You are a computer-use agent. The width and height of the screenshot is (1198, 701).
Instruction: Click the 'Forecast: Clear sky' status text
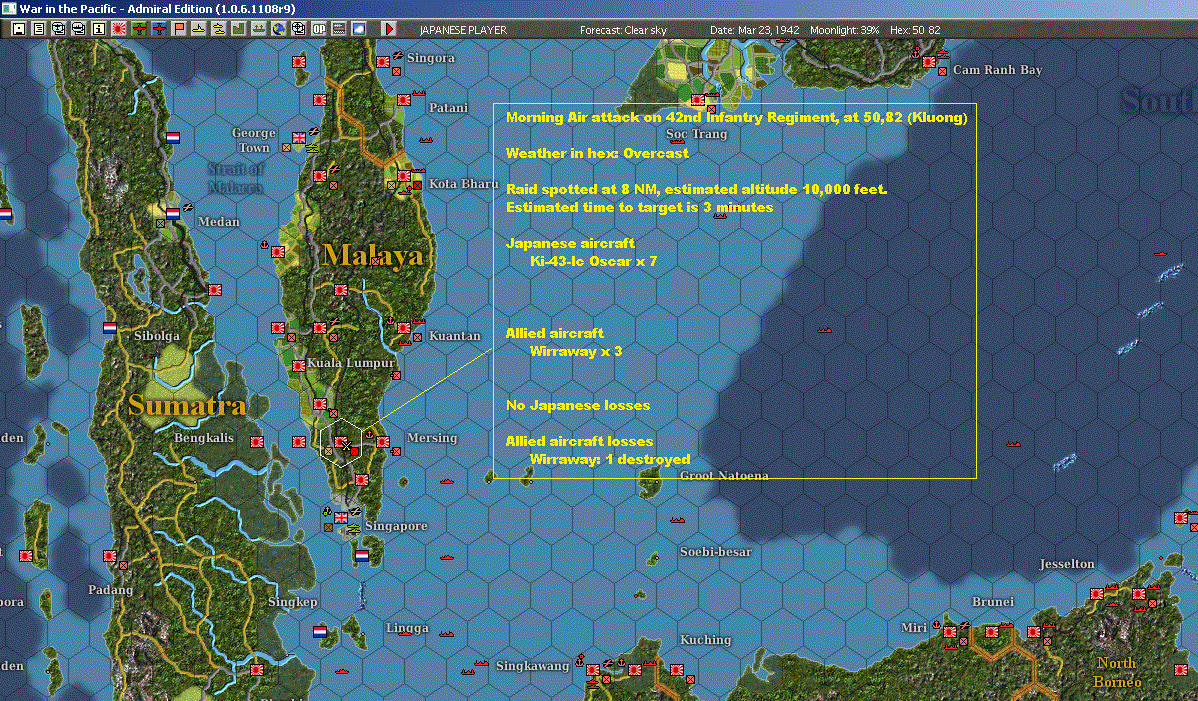623,30
